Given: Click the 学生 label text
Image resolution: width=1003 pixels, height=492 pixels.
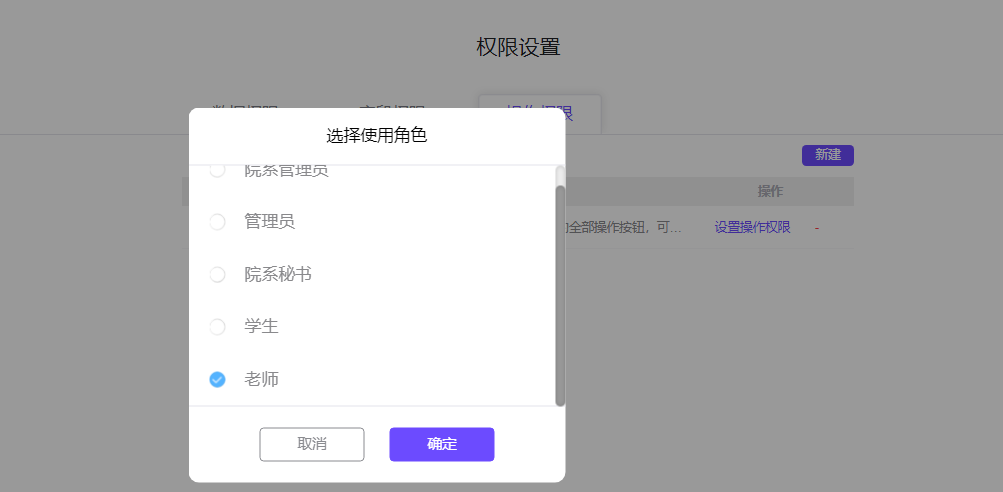Looking at the screenshot, I should click(x=261, y=327).
